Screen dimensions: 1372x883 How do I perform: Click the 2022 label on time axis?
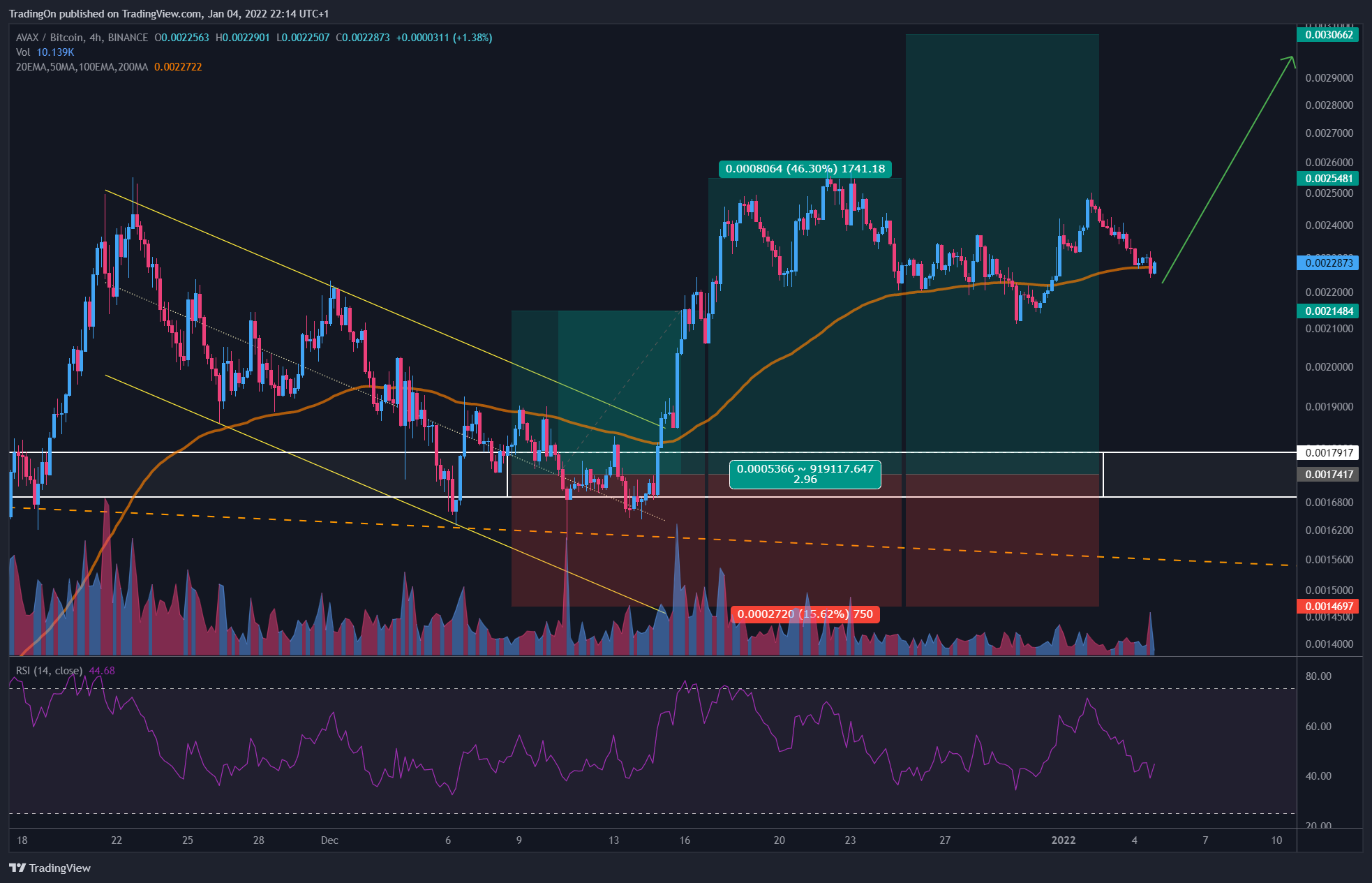[x=1064, y=840]
